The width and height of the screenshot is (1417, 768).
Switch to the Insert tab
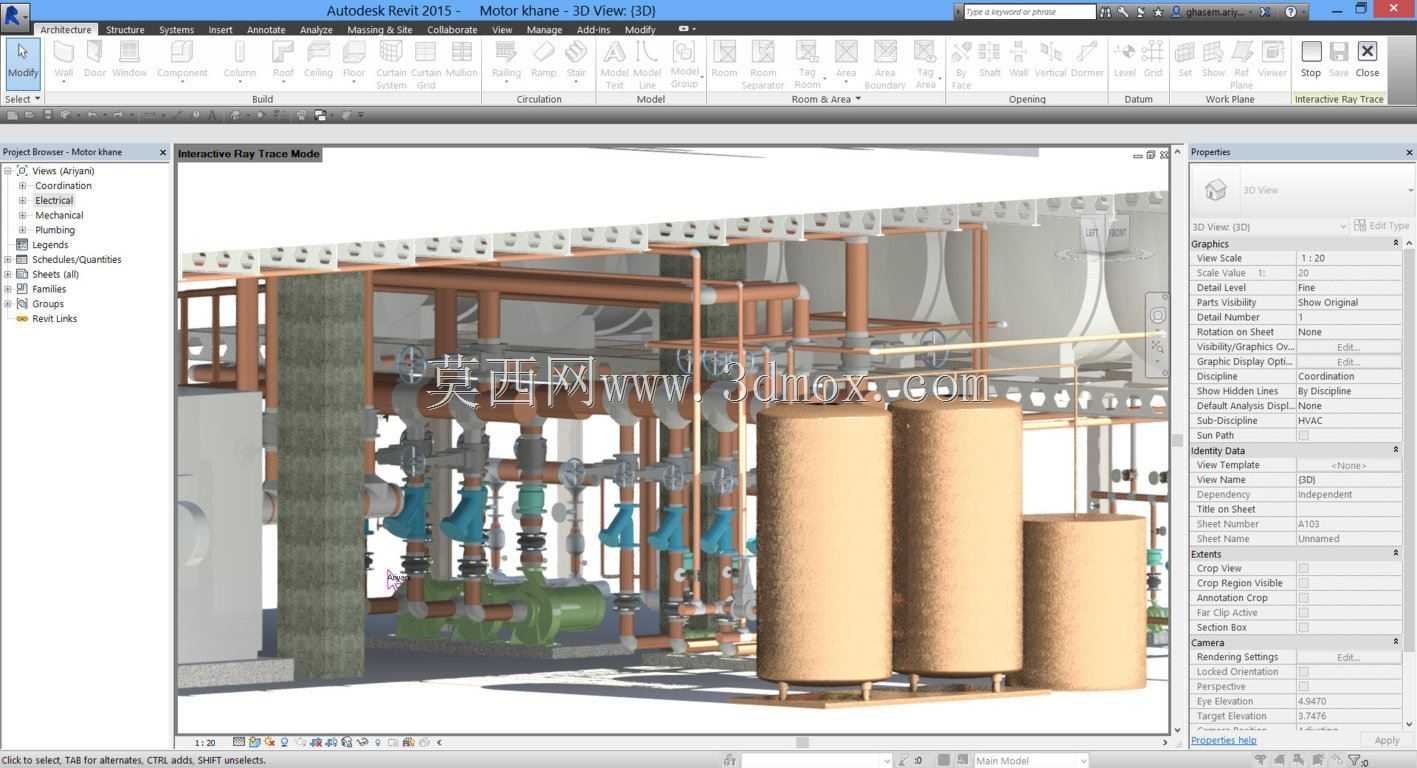[220, 30]
